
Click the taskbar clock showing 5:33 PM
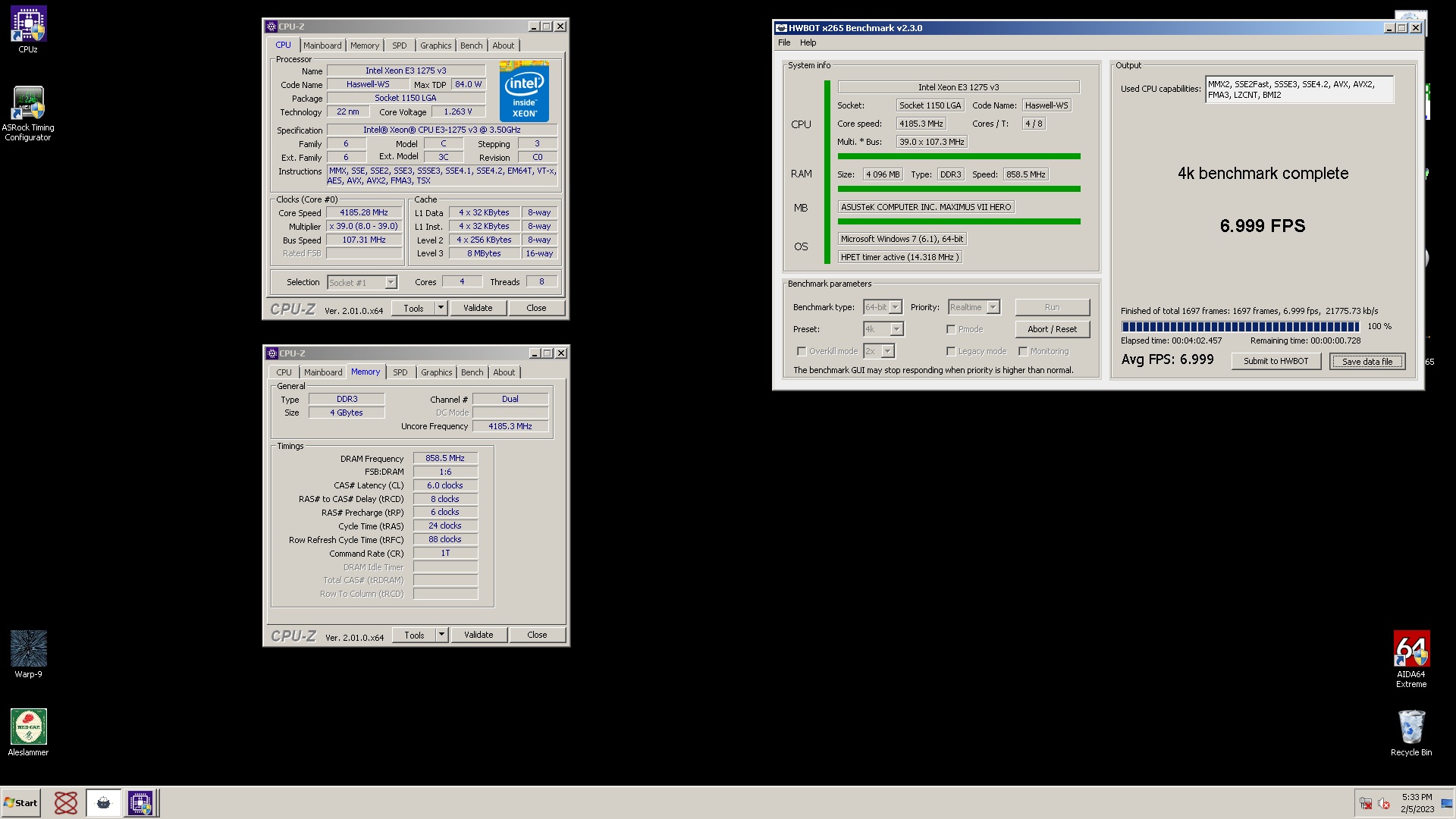point(1417,803)
